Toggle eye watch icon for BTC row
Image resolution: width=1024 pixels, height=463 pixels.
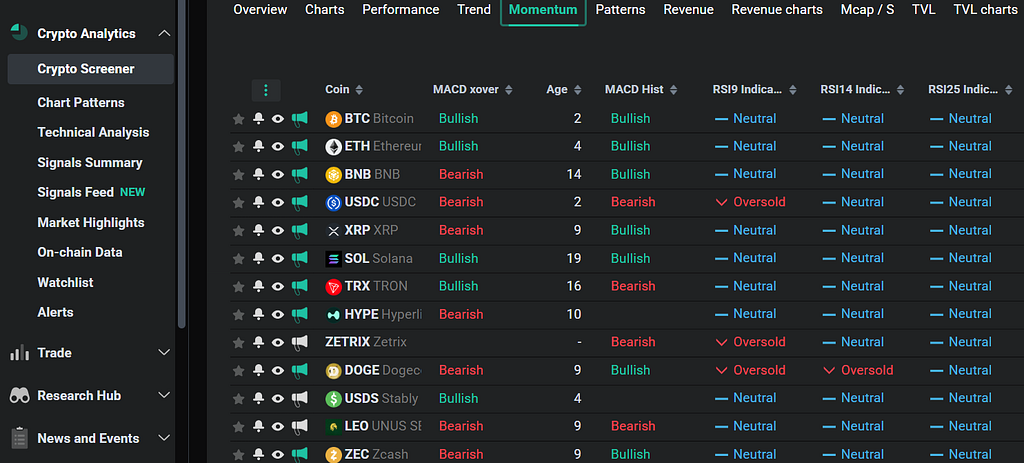coord(278,119)
